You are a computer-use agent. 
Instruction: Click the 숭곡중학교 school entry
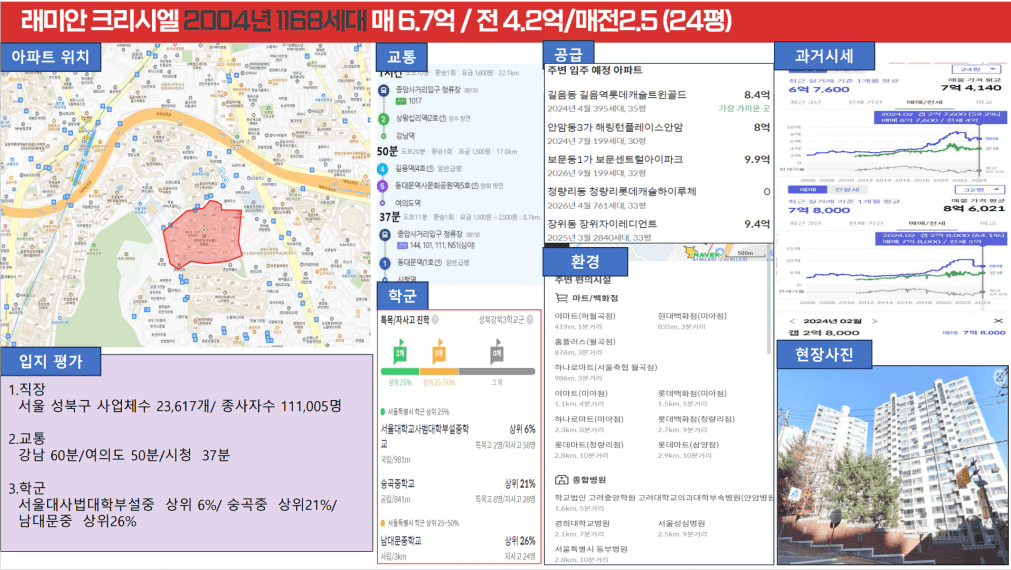(x=458, y=491)
